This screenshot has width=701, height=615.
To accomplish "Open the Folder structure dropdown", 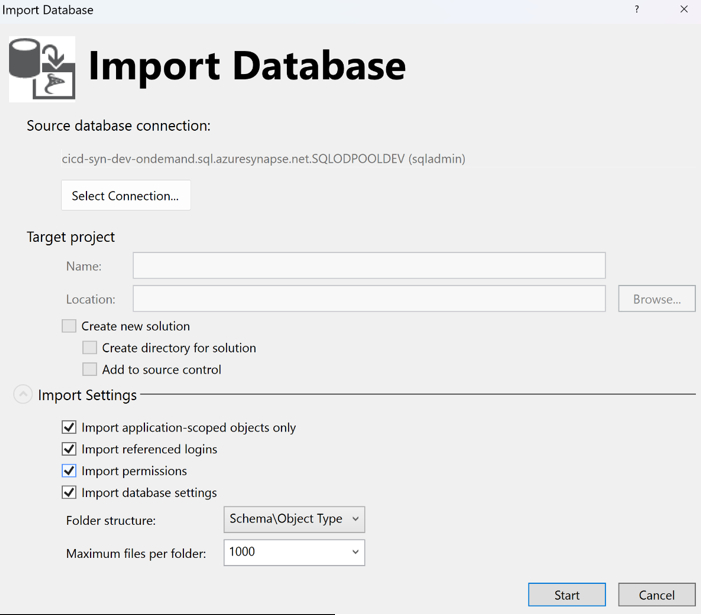I will coord(294,519).
